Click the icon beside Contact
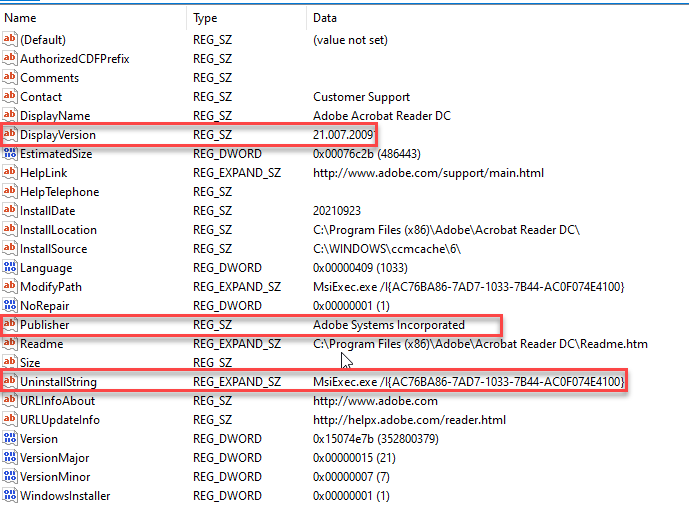 [x=10, y=96]
